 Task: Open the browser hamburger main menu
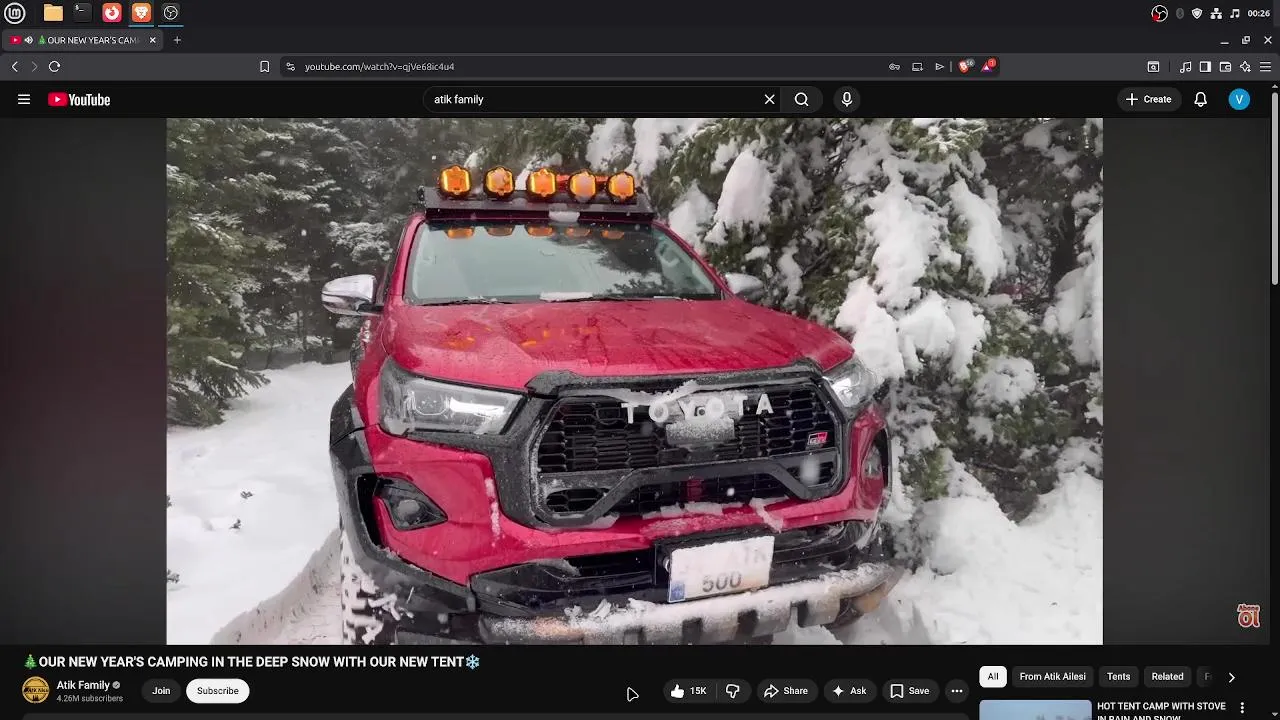(x=1265, y=66)
